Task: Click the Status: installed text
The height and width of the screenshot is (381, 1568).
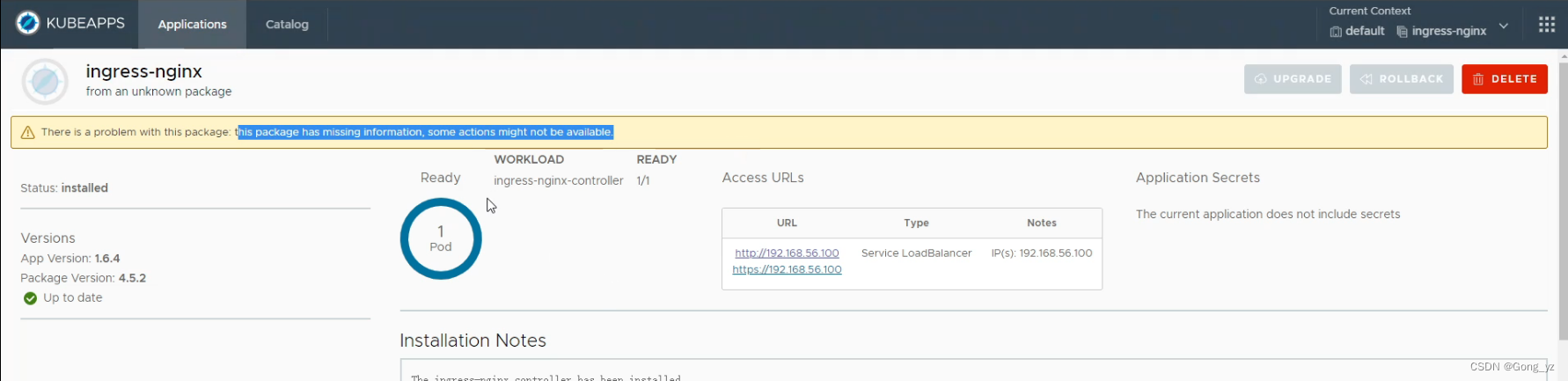Action: tap(64, 188)
